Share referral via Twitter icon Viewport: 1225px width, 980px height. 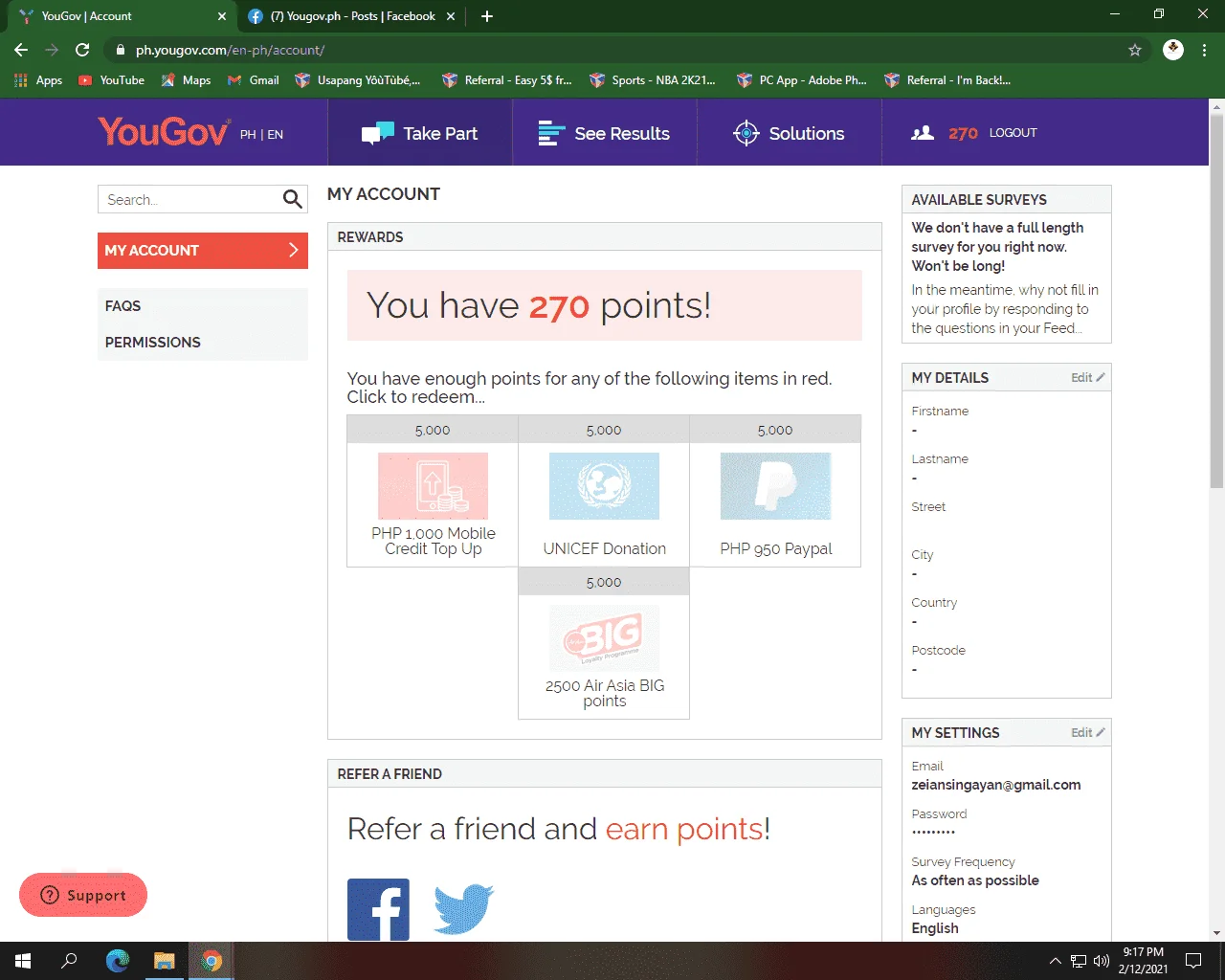(x=463, y=909)
